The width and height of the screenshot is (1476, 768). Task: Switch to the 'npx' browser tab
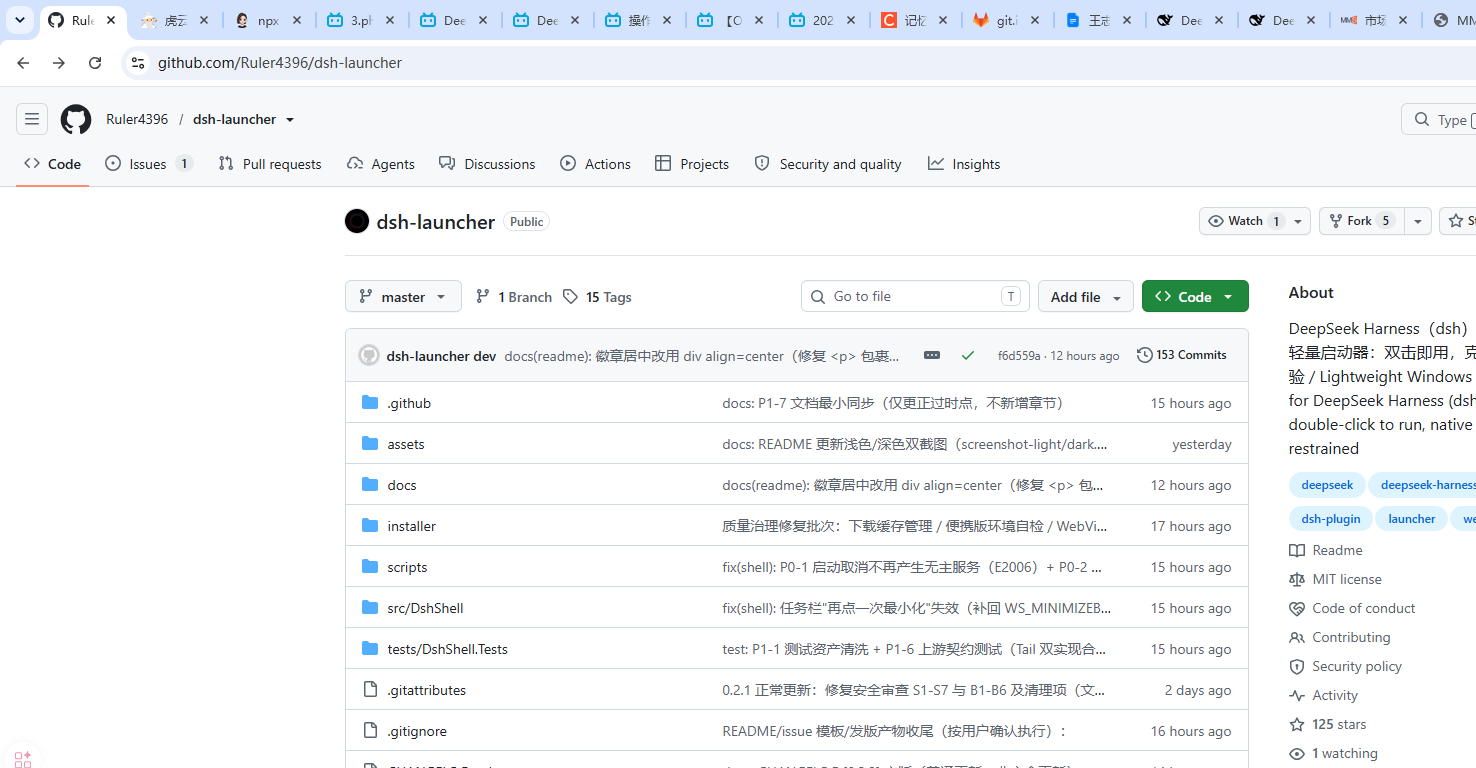[x=266, y=20]
